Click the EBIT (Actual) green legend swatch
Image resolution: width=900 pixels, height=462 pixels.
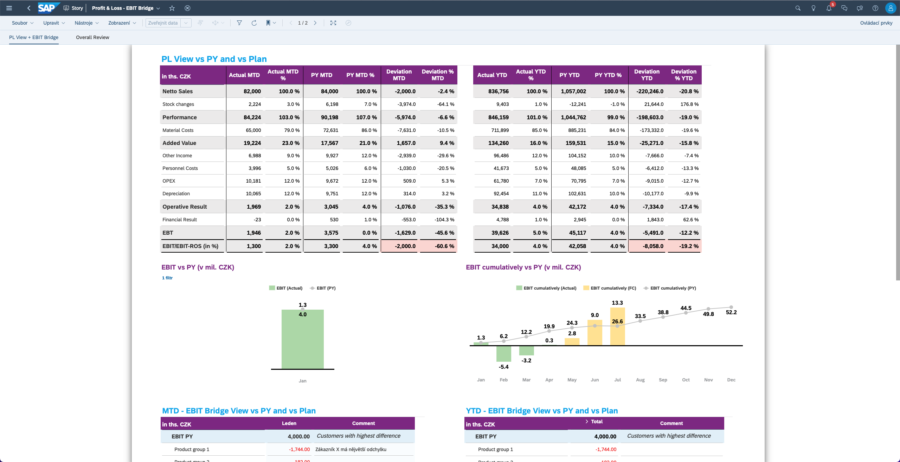click(270, 287)
